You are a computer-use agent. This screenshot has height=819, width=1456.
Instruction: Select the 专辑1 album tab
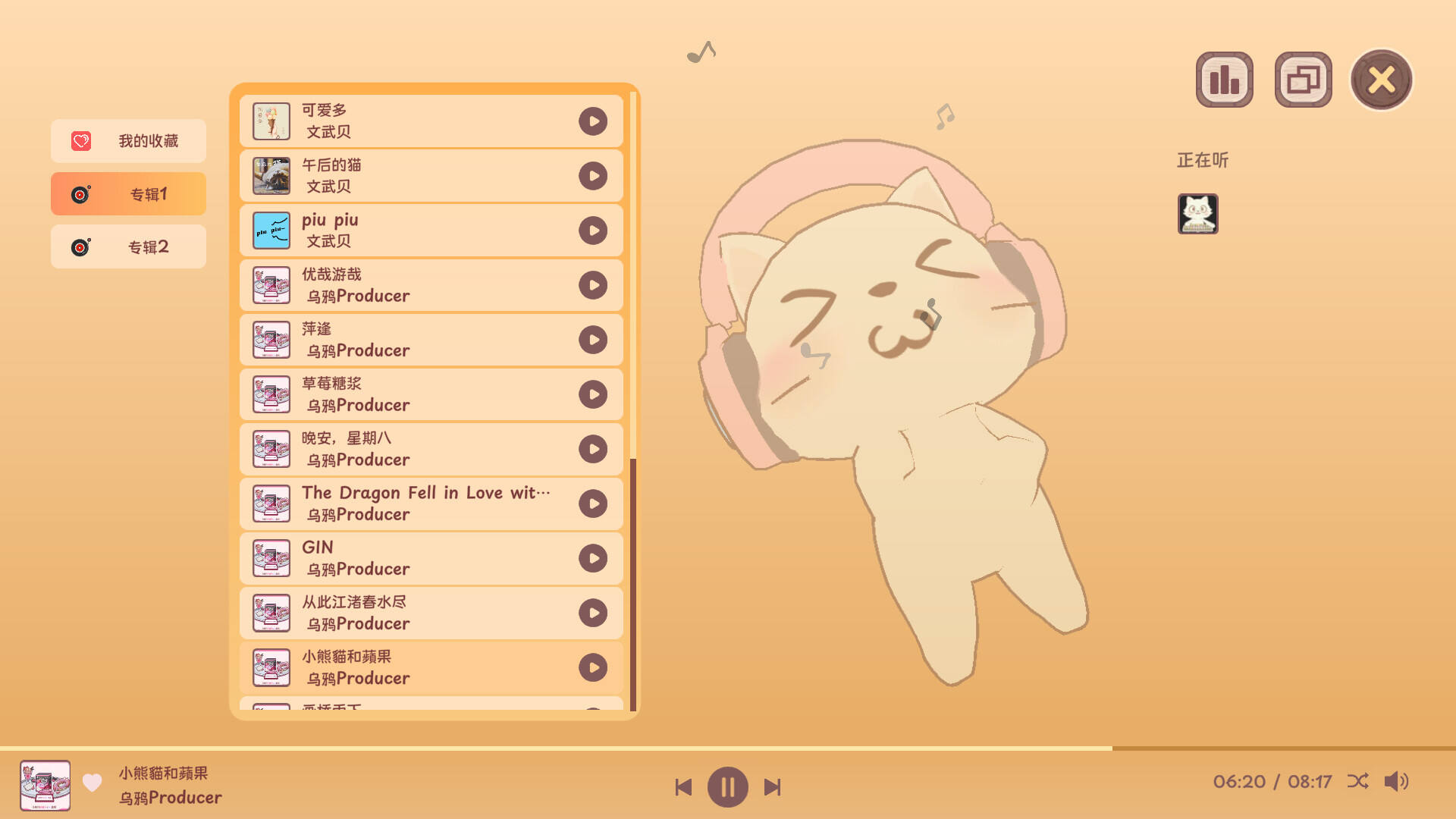(128, 194)
